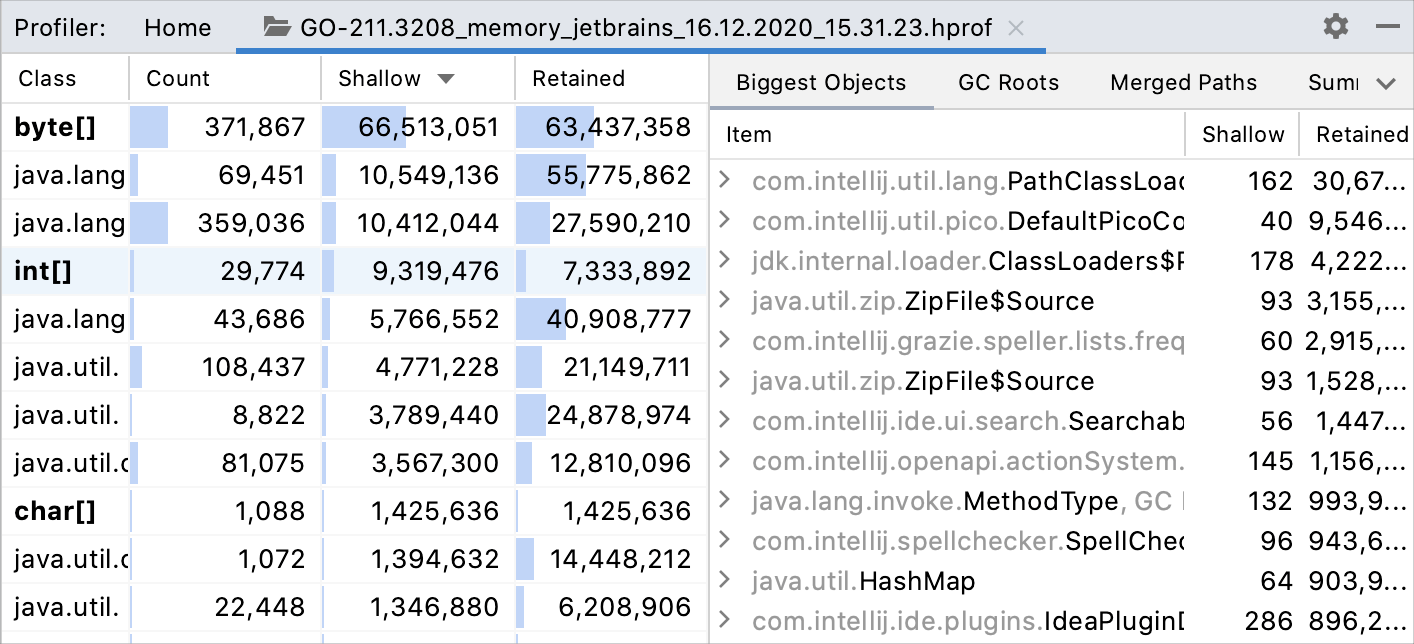Show hidden tabs via chevron dropdown

1386,84
